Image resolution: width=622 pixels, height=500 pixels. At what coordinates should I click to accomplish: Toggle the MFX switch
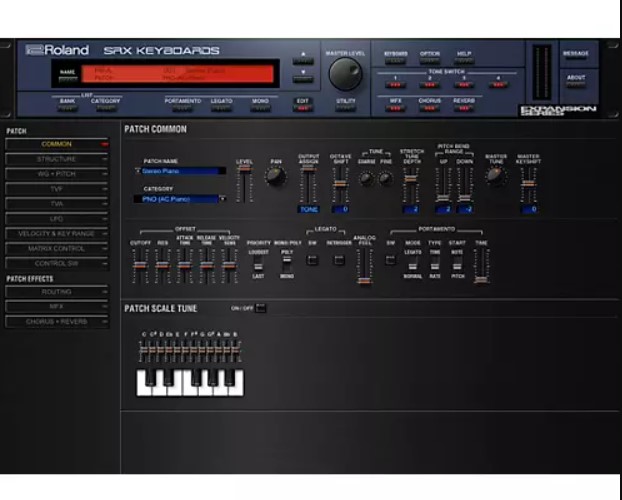(395, 108)
